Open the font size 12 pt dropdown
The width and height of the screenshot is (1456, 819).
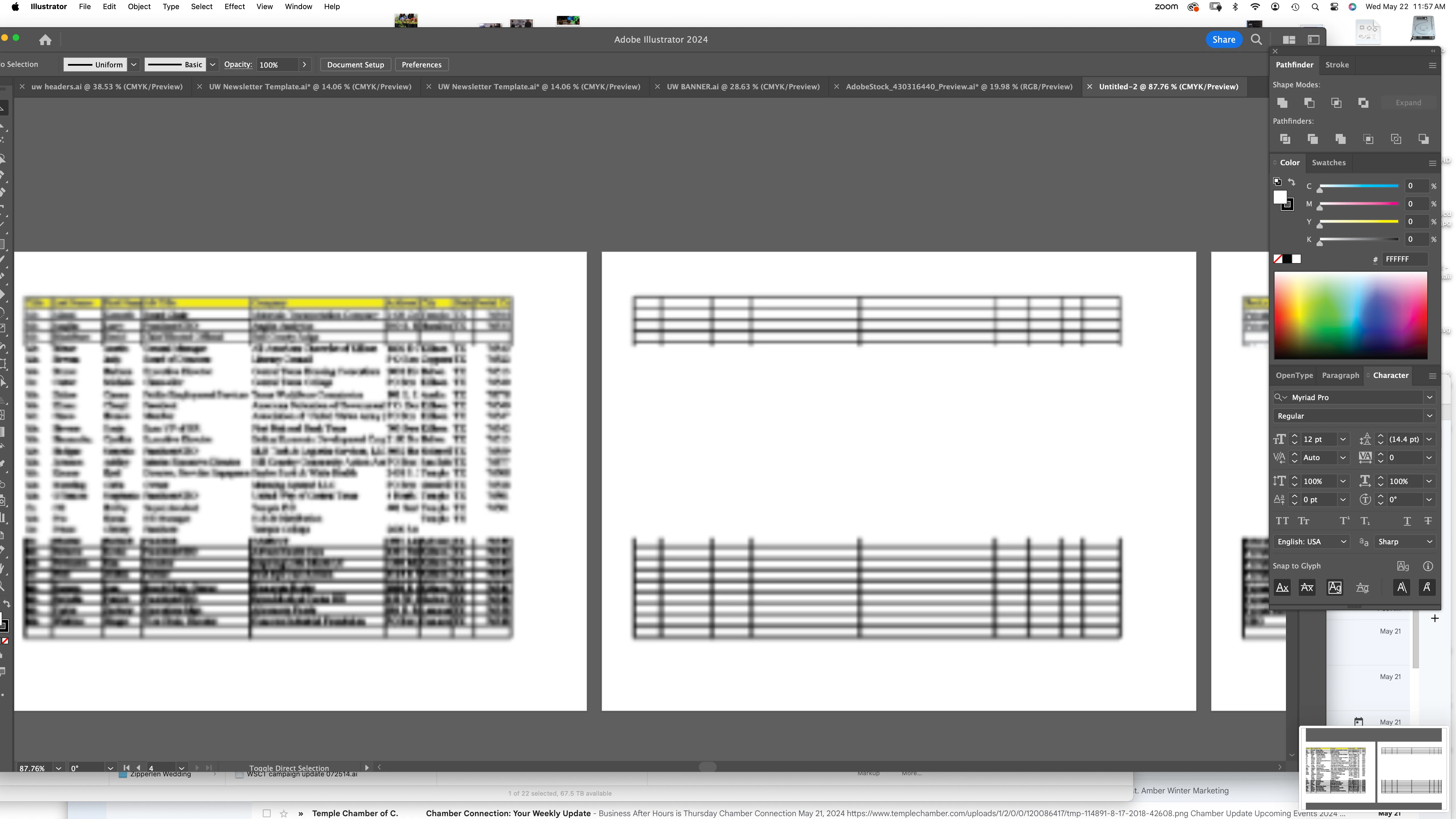pos(1343,439)
